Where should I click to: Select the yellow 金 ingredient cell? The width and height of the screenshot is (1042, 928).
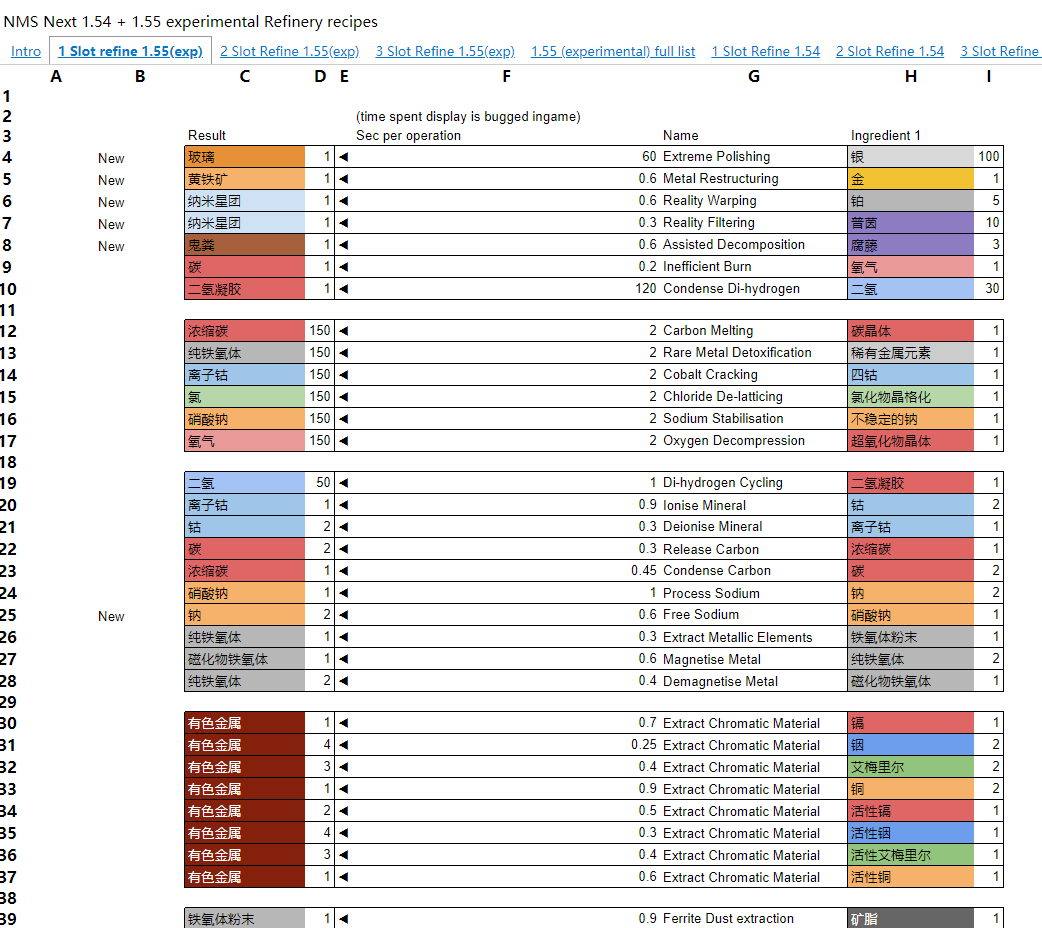coord(909,179)
